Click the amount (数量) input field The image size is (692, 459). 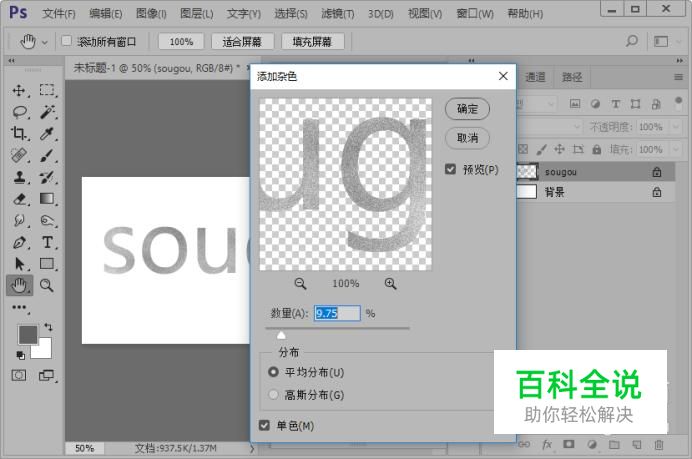click(x=337, y=313)
